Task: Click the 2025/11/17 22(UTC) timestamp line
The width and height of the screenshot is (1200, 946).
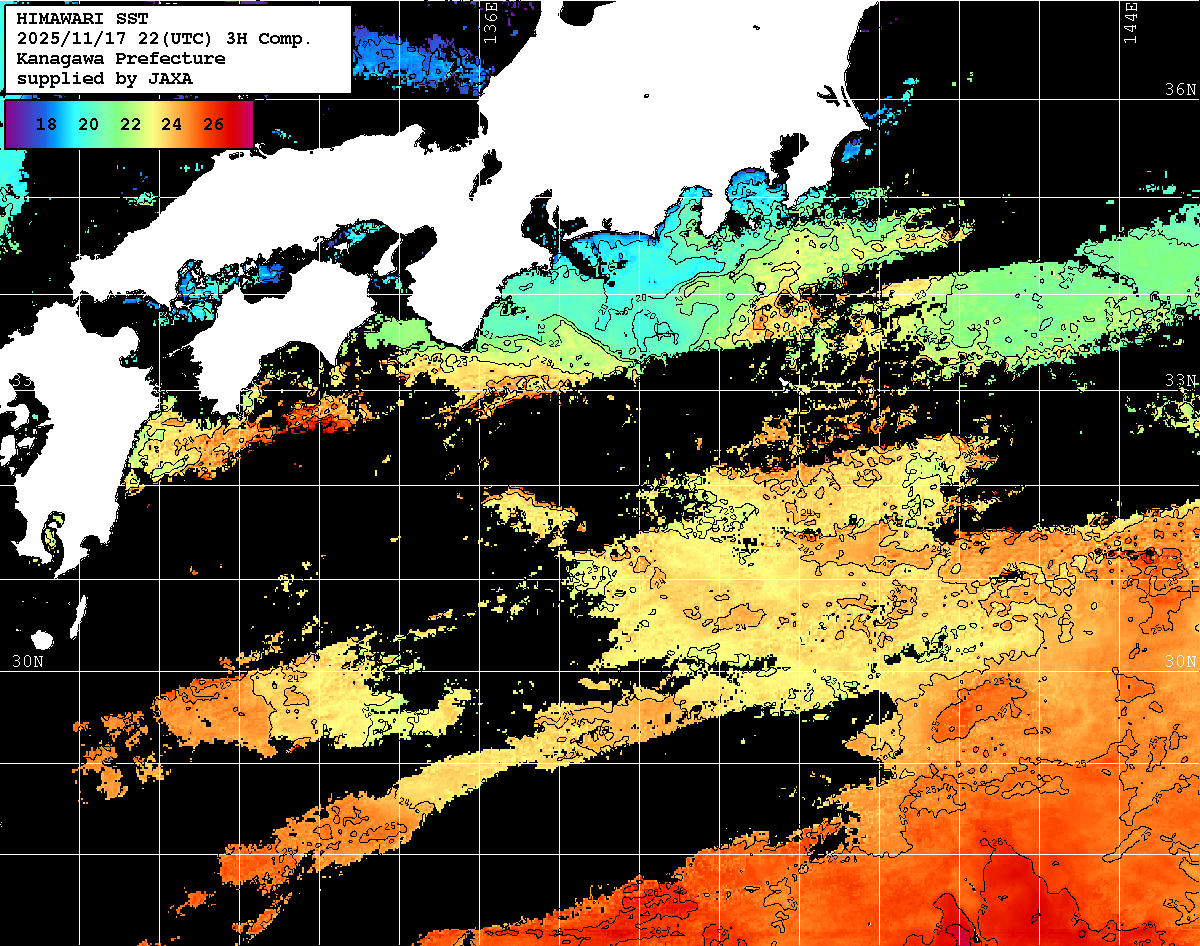Action: (164, 38)
